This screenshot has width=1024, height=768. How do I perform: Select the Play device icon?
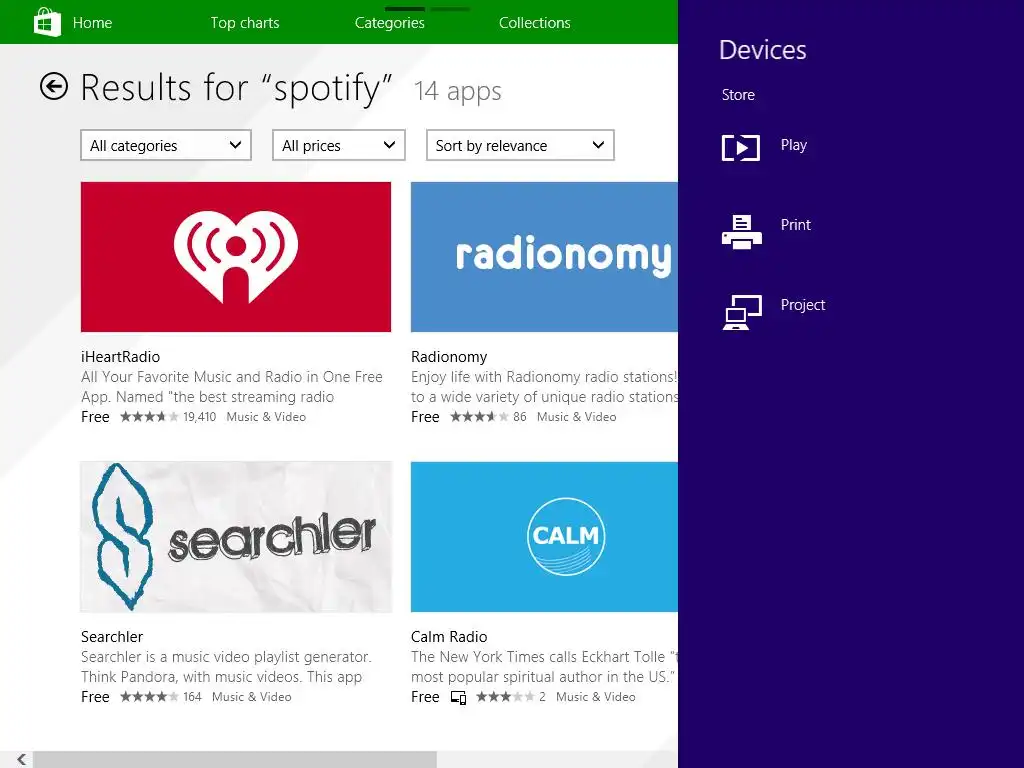tap(741, 148)
